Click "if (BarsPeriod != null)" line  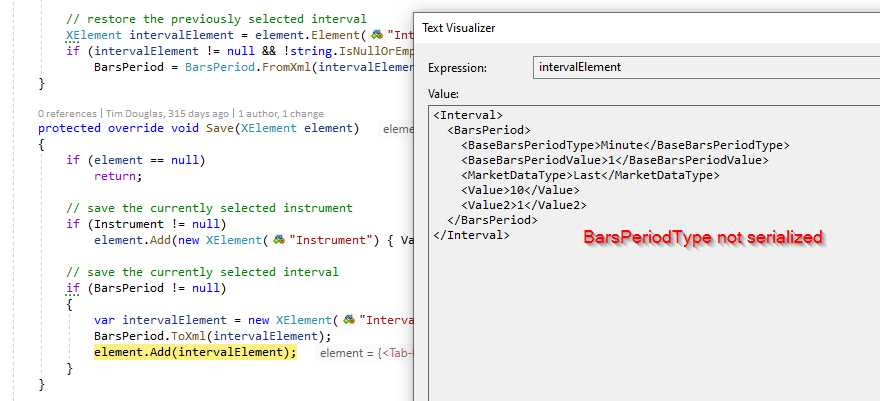tap(146, 288)
